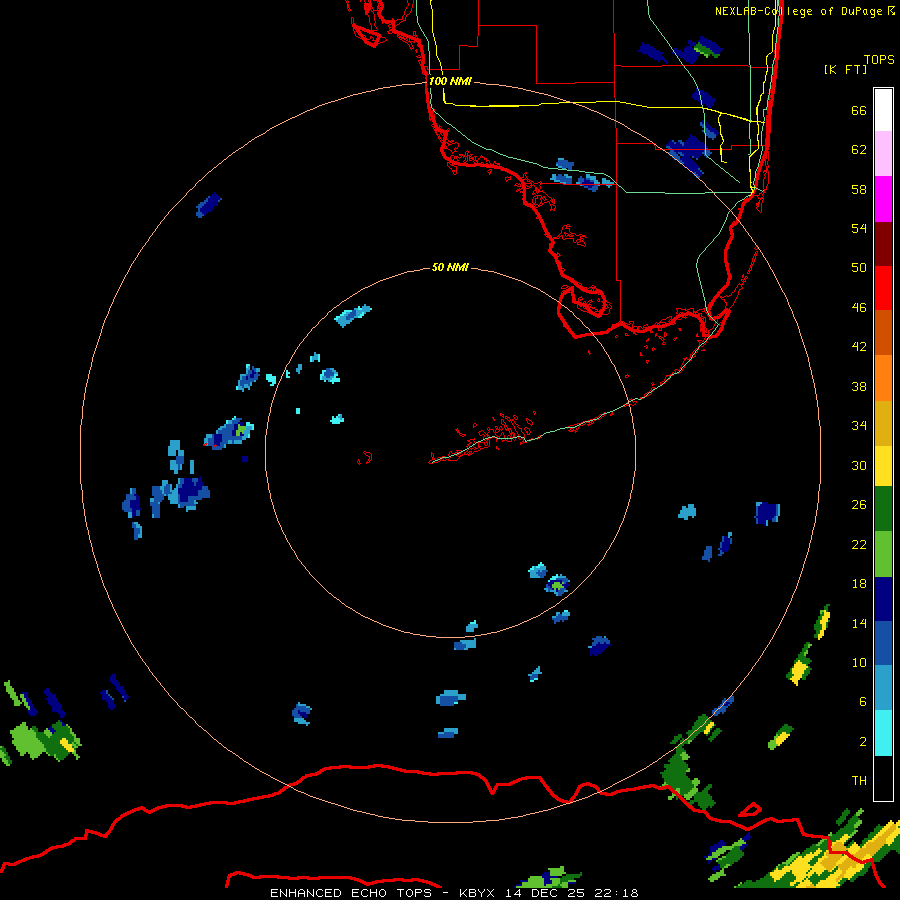
Task: Click the light pink legend swatch
Action: coord(883,154)
